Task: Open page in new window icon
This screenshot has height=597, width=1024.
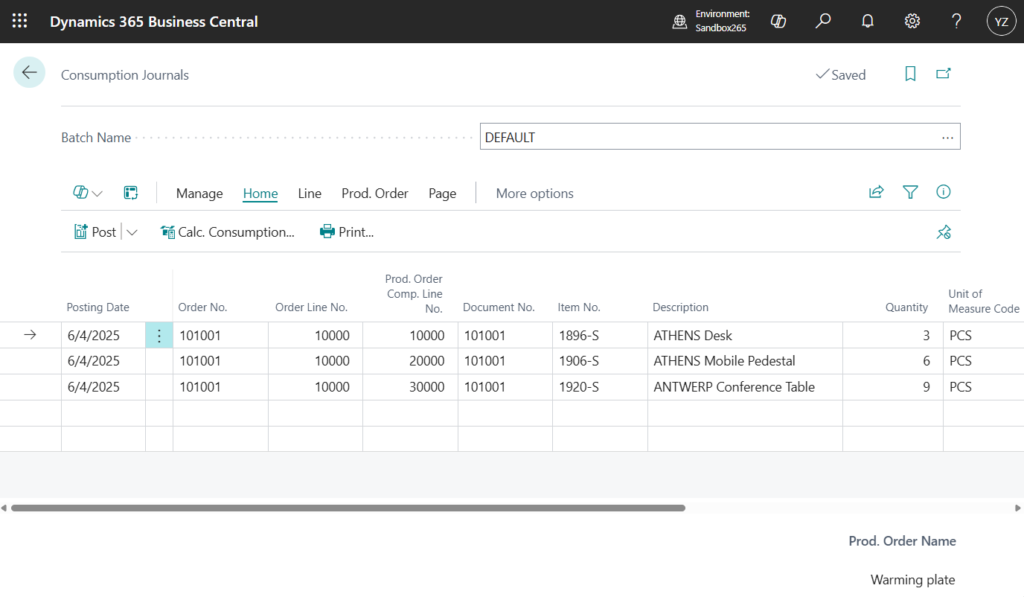Action: point(943,74)
